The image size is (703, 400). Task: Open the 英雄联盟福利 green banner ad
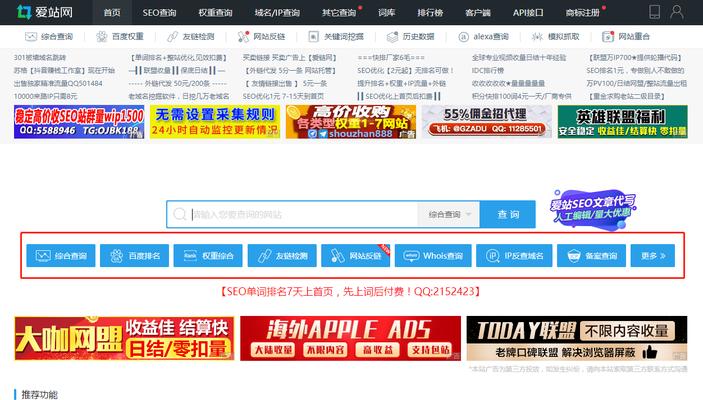(x=623, y=122)
